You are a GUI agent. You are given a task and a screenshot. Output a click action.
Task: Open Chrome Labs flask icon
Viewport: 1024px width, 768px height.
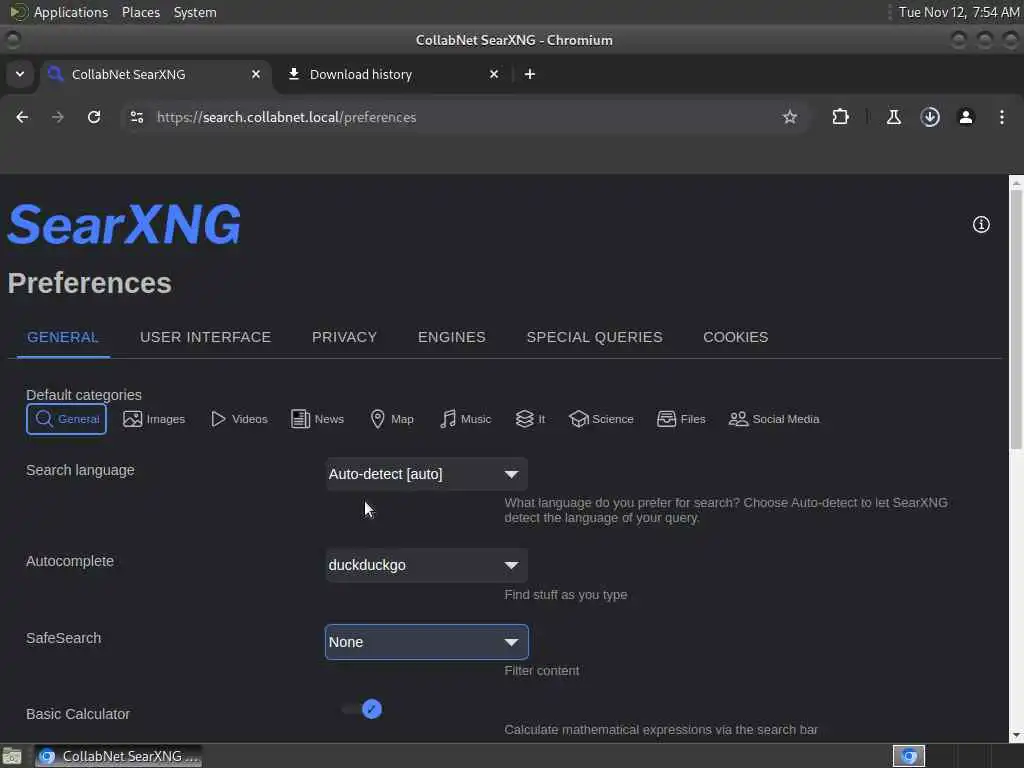point(893,117)
